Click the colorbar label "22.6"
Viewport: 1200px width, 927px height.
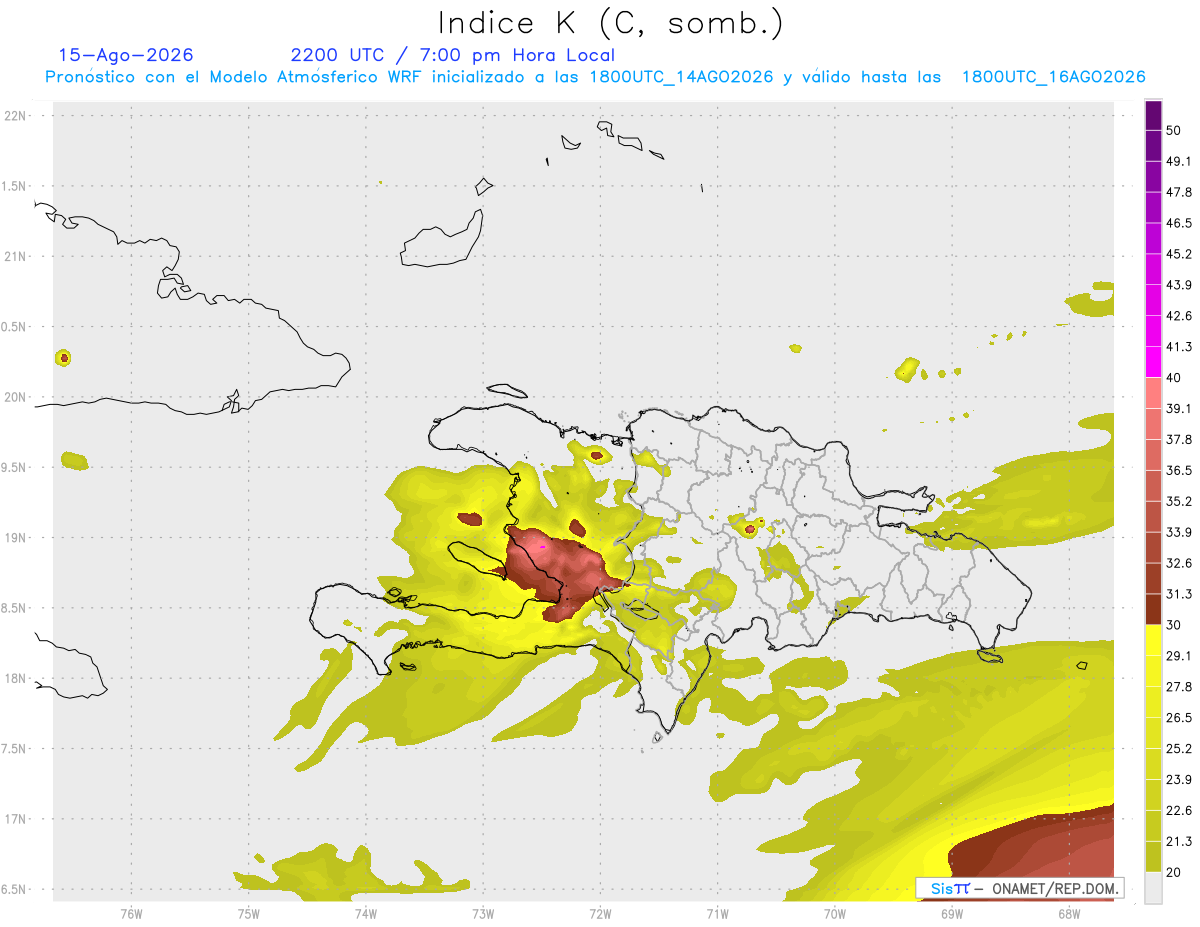[1179, 810]
